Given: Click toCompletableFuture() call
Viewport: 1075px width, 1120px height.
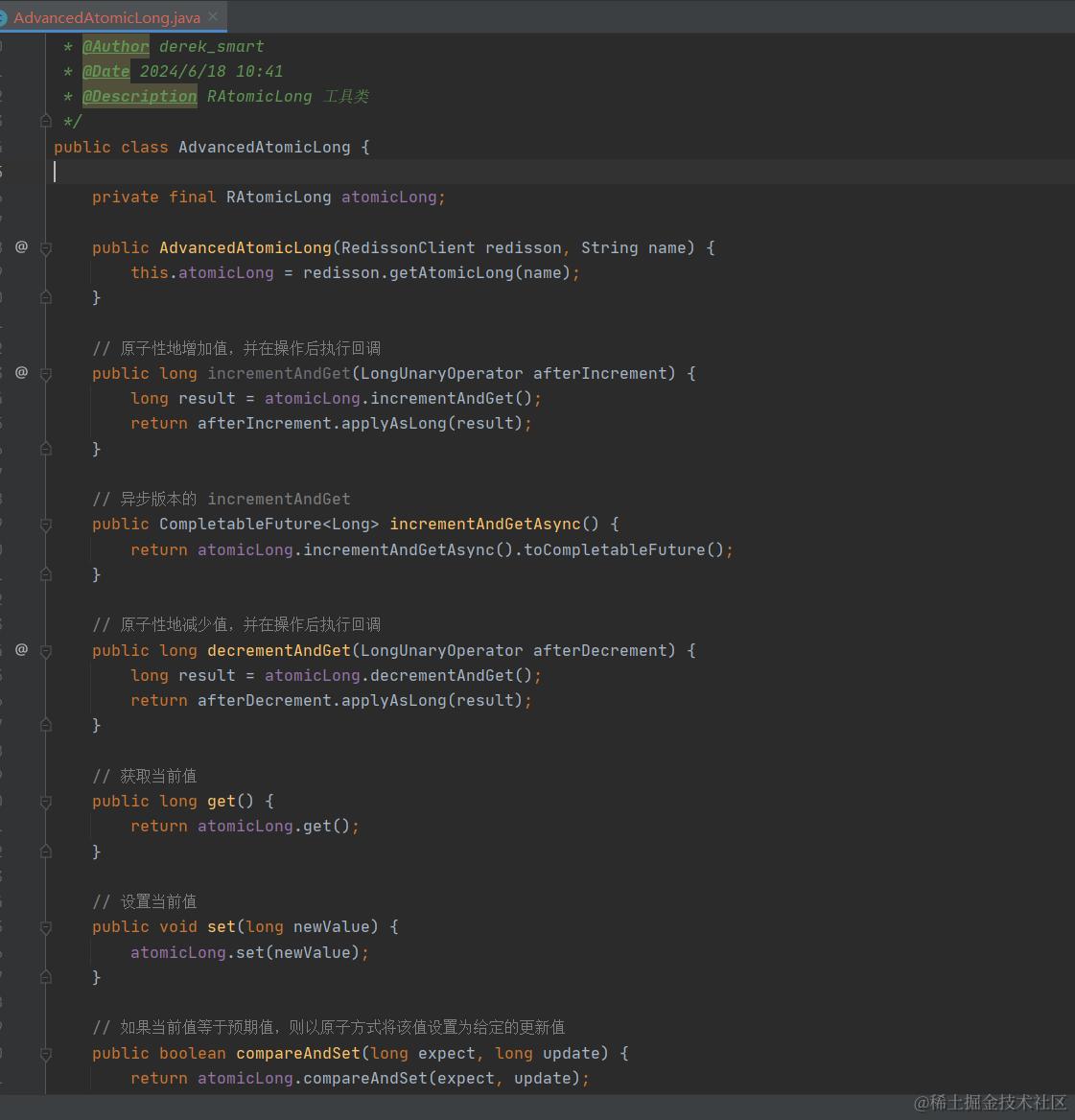Looking at the screenshot, I should point(624,550).
